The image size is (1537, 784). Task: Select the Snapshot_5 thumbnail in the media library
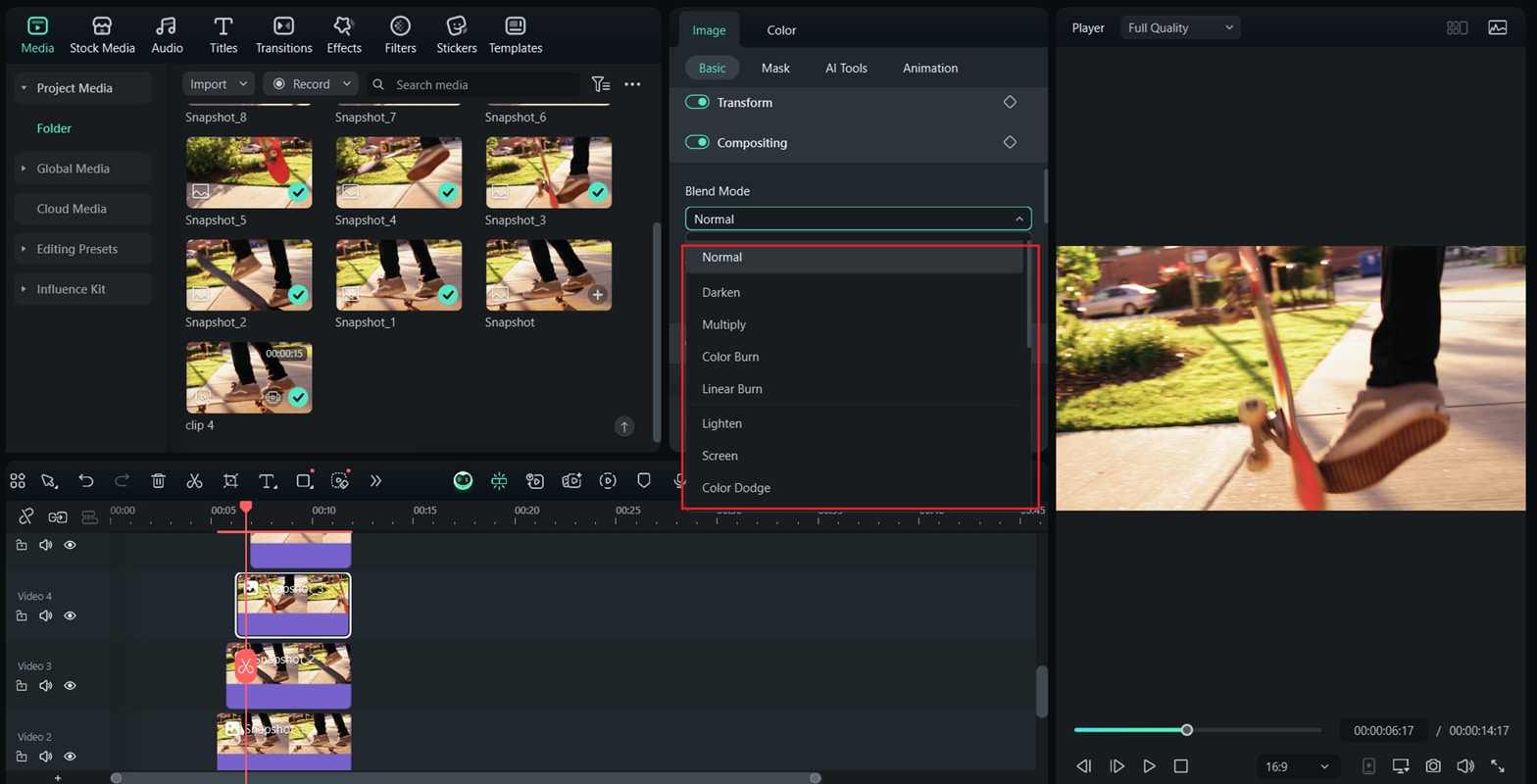[x=249, y=172]
